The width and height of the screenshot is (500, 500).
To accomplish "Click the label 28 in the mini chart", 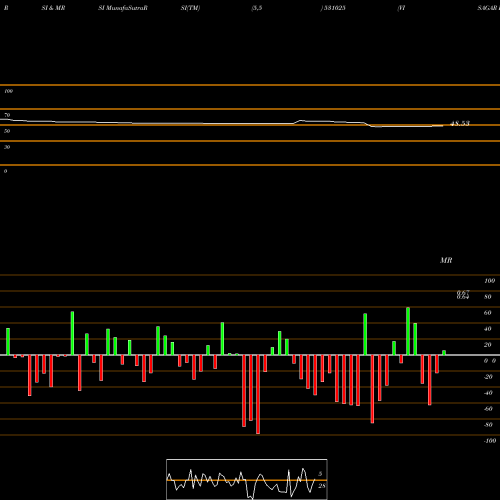I will (x=321, y=486).
